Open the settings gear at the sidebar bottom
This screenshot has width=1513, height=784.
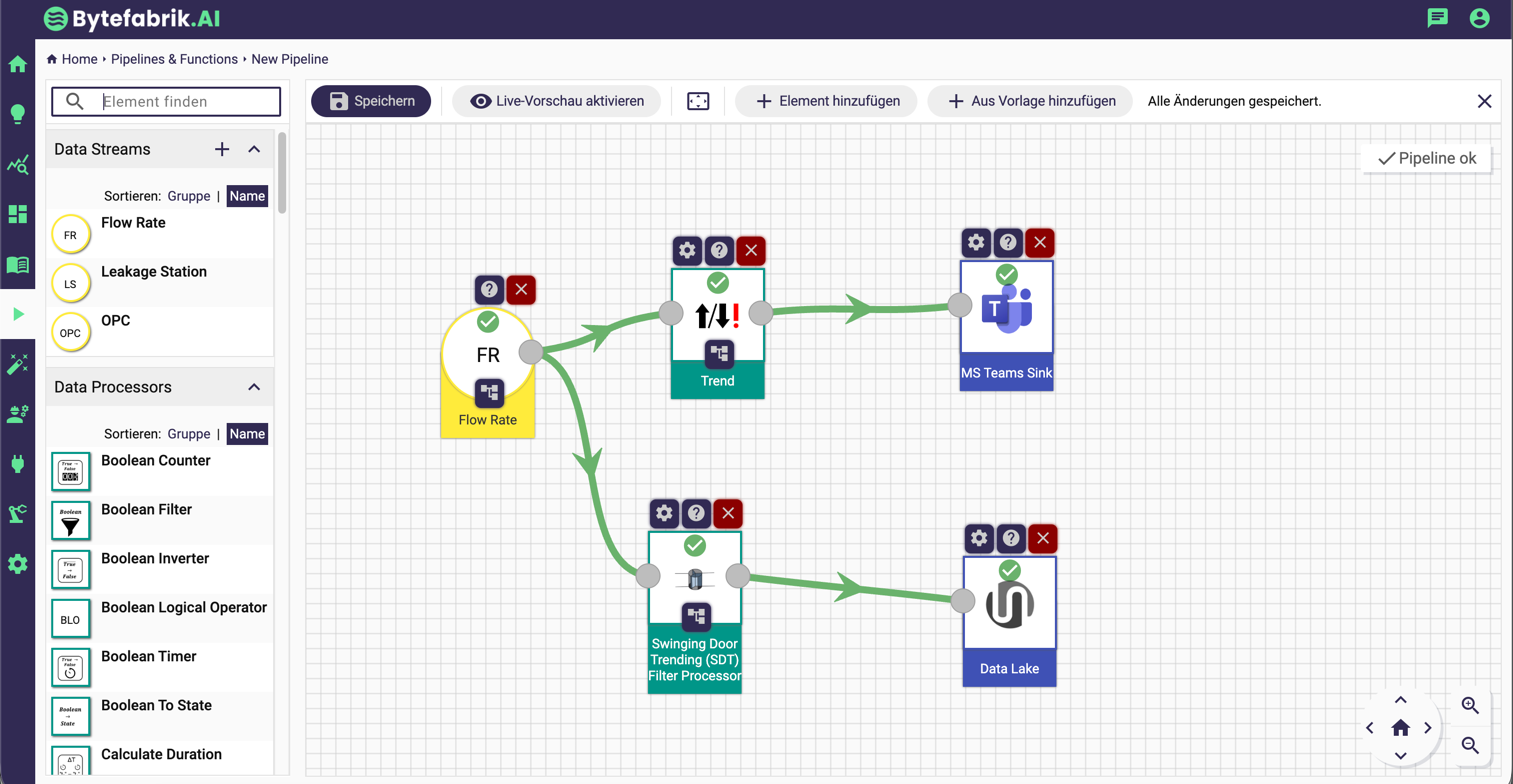click(17, 564)
